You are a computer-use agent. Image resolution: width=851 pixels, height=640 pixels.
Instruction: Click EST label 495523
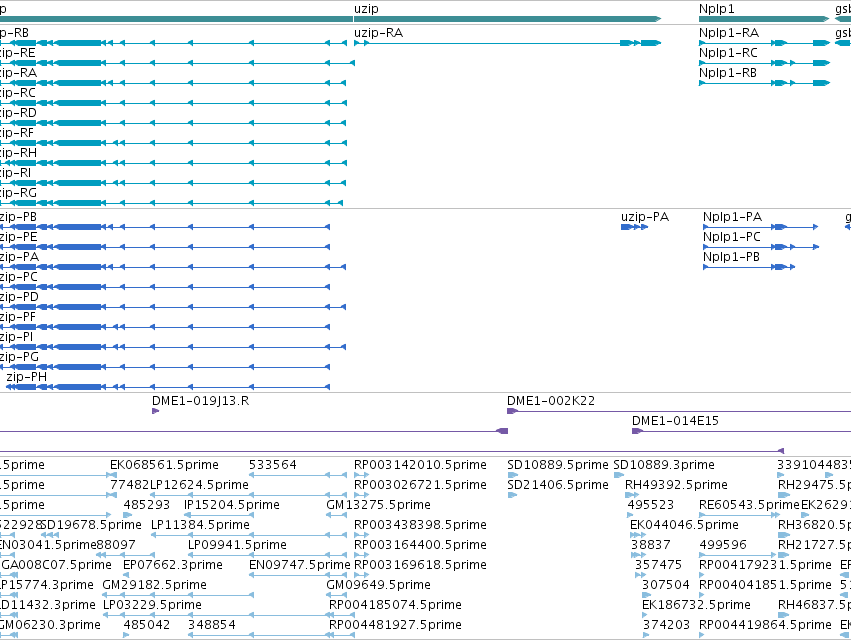[651, 505]
